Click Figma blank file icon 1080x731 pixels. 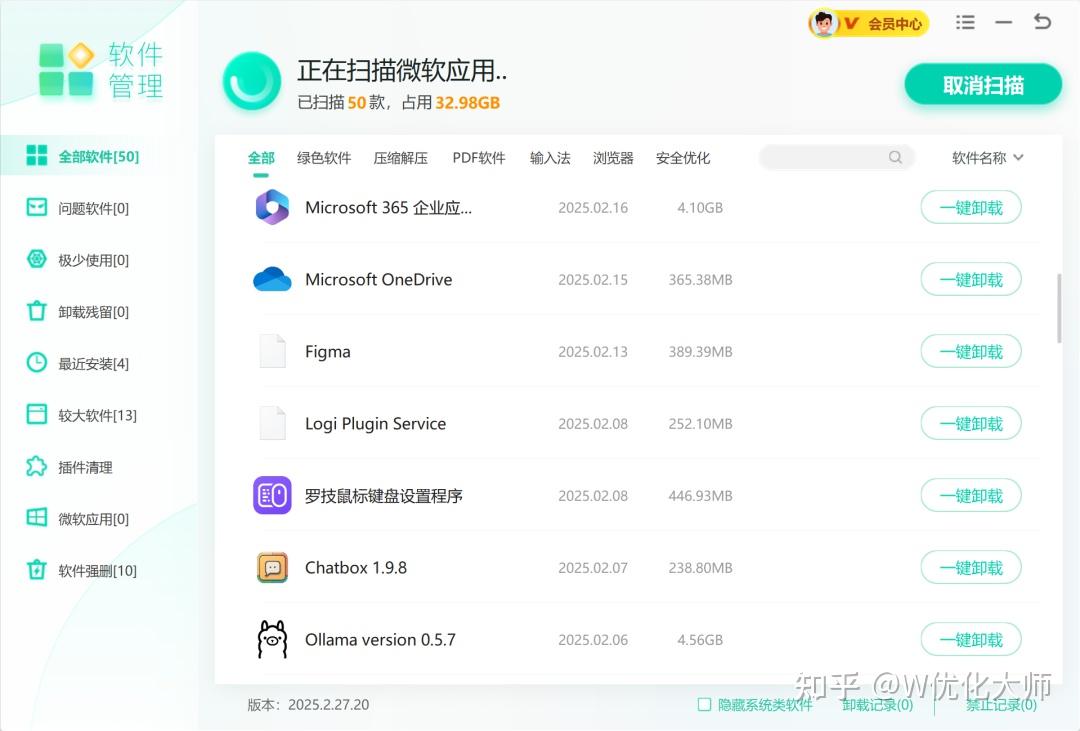[272, 351]
